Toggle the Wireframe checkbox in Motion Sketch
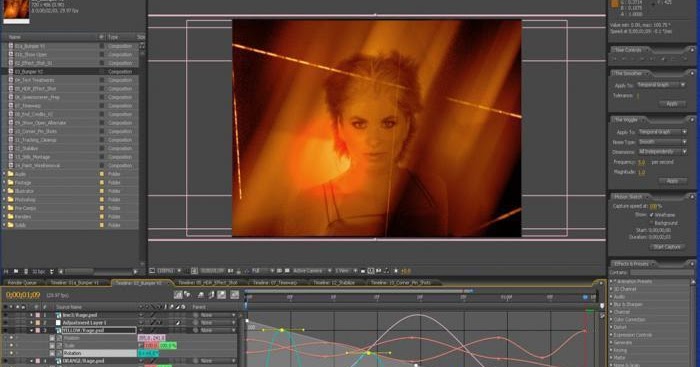 (651, 215)
